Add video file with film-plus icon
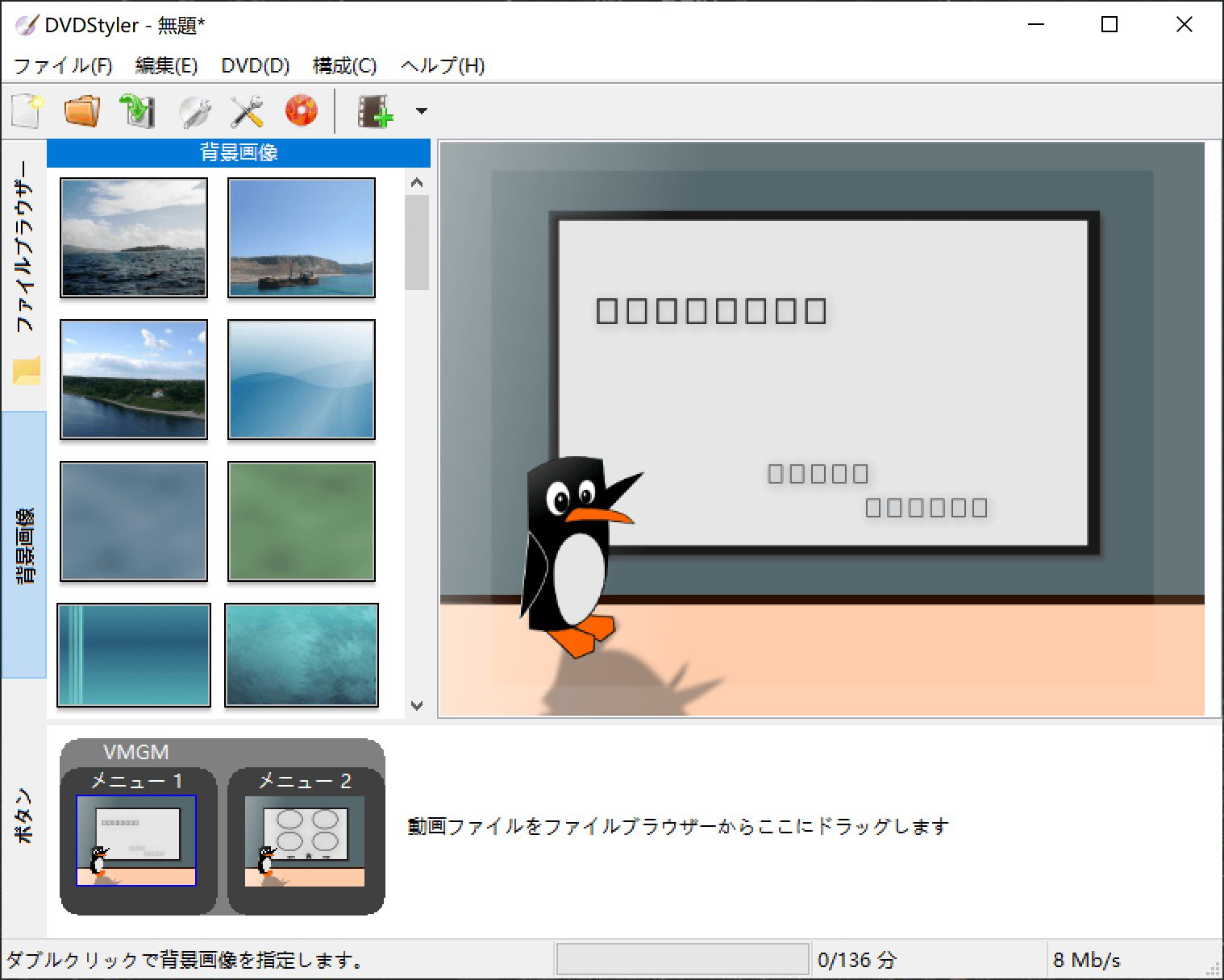The height and width of the screenshot is (980, 1224). pos(376,111)
